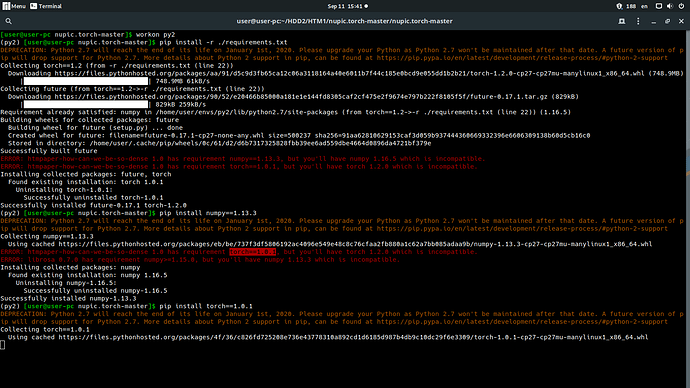Click the future 829kB download progress bar
The width and height of the screenshot is (690, 388).
click(x=86, y=104)
